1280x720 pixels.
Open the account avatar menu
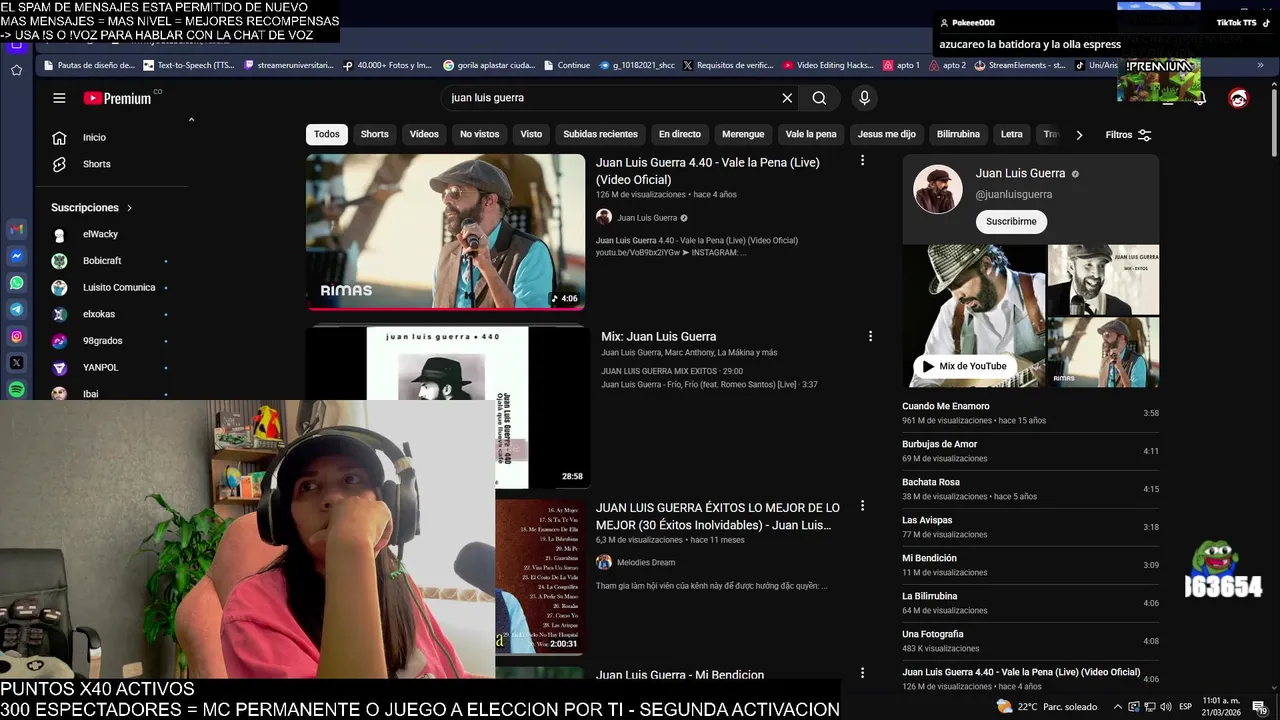[1238, 98]
